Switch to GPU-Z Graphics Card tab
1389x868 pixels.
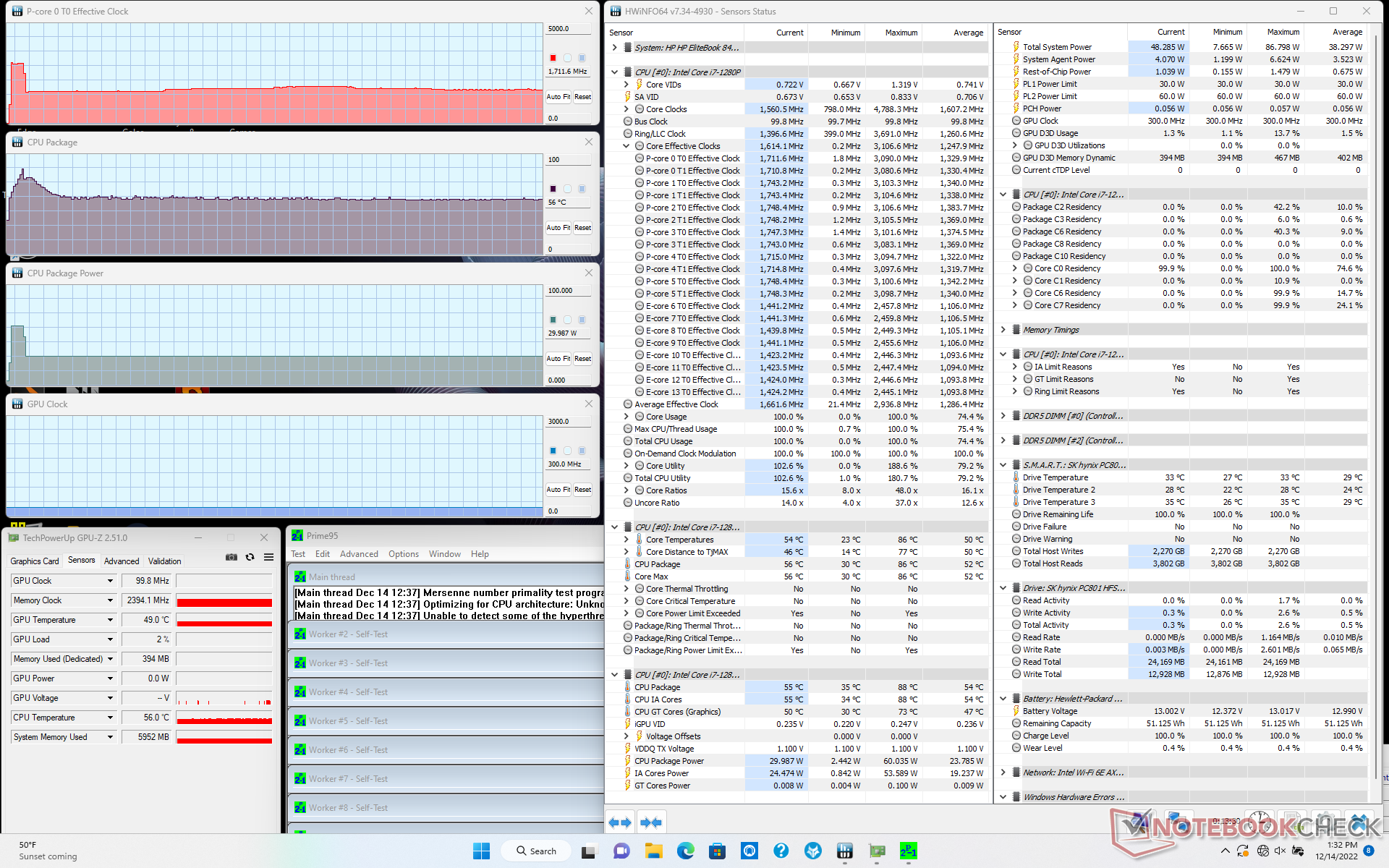[x=35, y=561]
